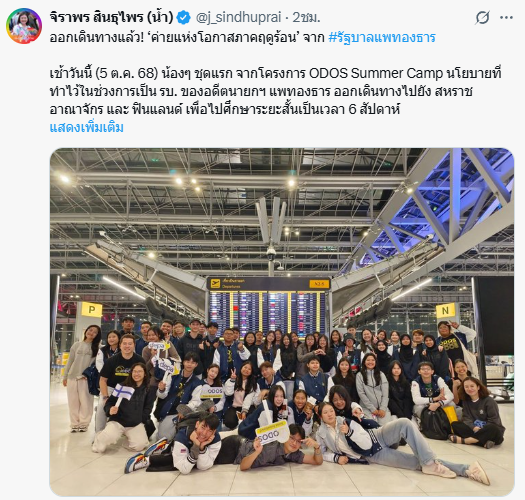Screen dimensions: 525x500
Task: Open the author's round profile avatar
Action: [24, 26]
